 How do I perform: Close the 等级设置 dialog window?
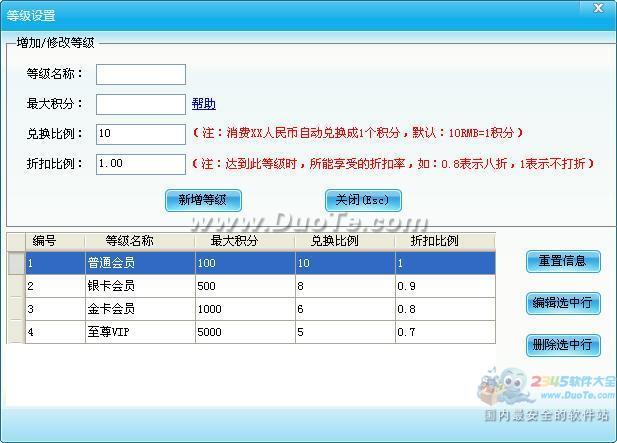(x=599, y=8)
